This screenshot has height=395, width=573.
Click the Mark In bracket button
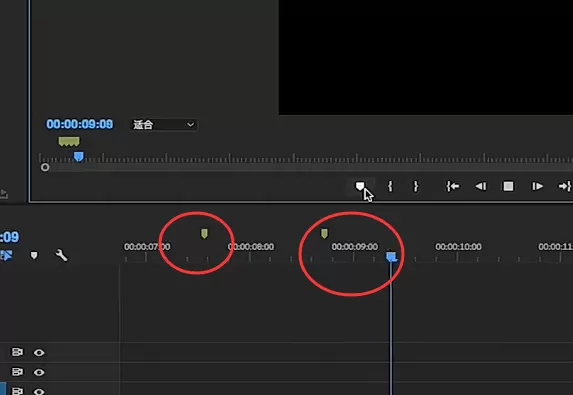pyautogui.click(x=390, y=186)
